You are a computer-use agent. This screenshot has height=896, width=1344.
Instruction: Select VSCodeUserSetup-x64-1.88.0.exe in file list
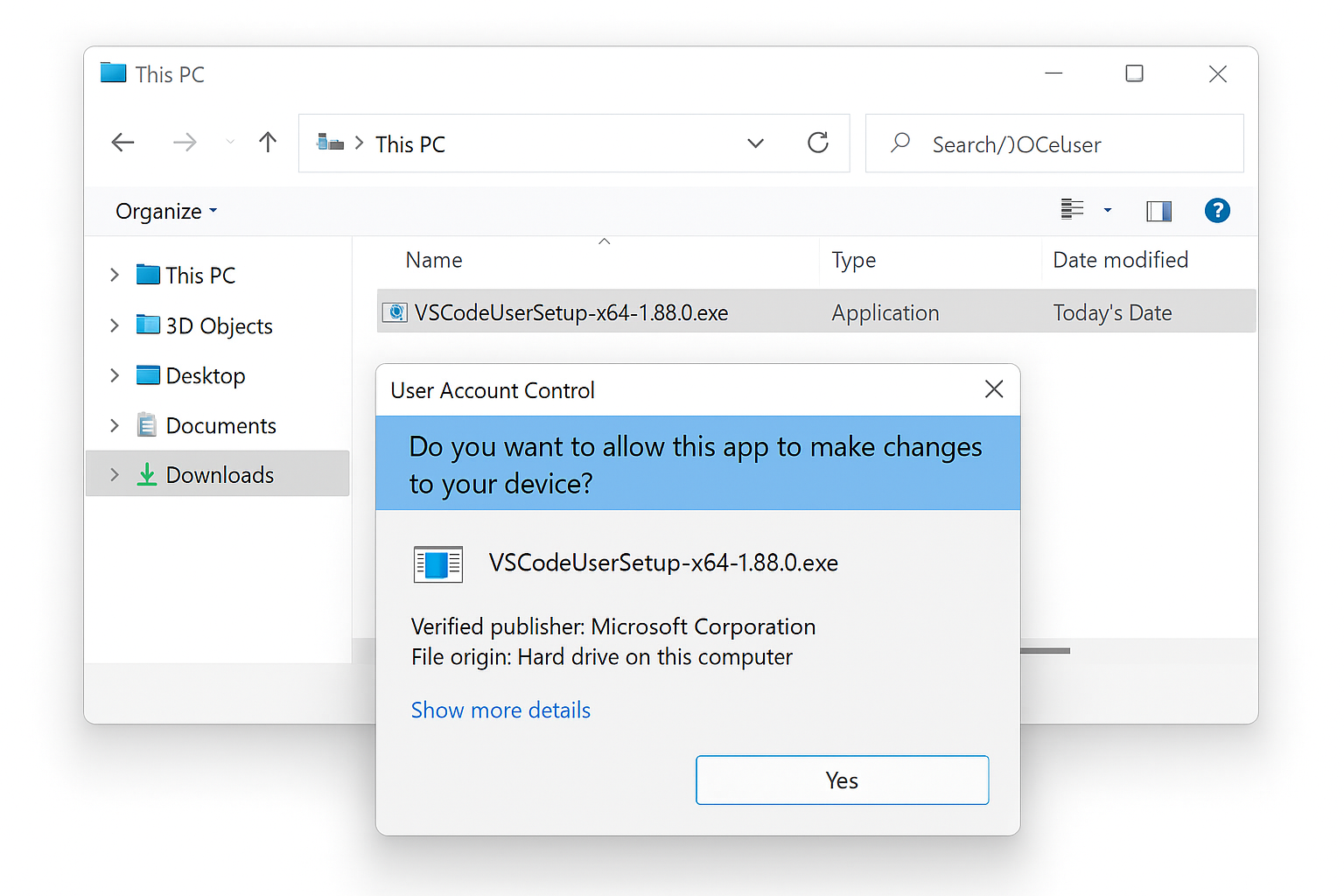point(570,312)
